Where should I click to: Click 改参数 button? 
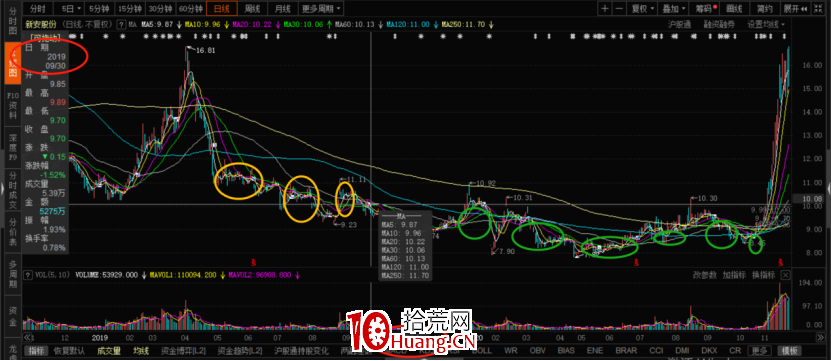[705, 275]
